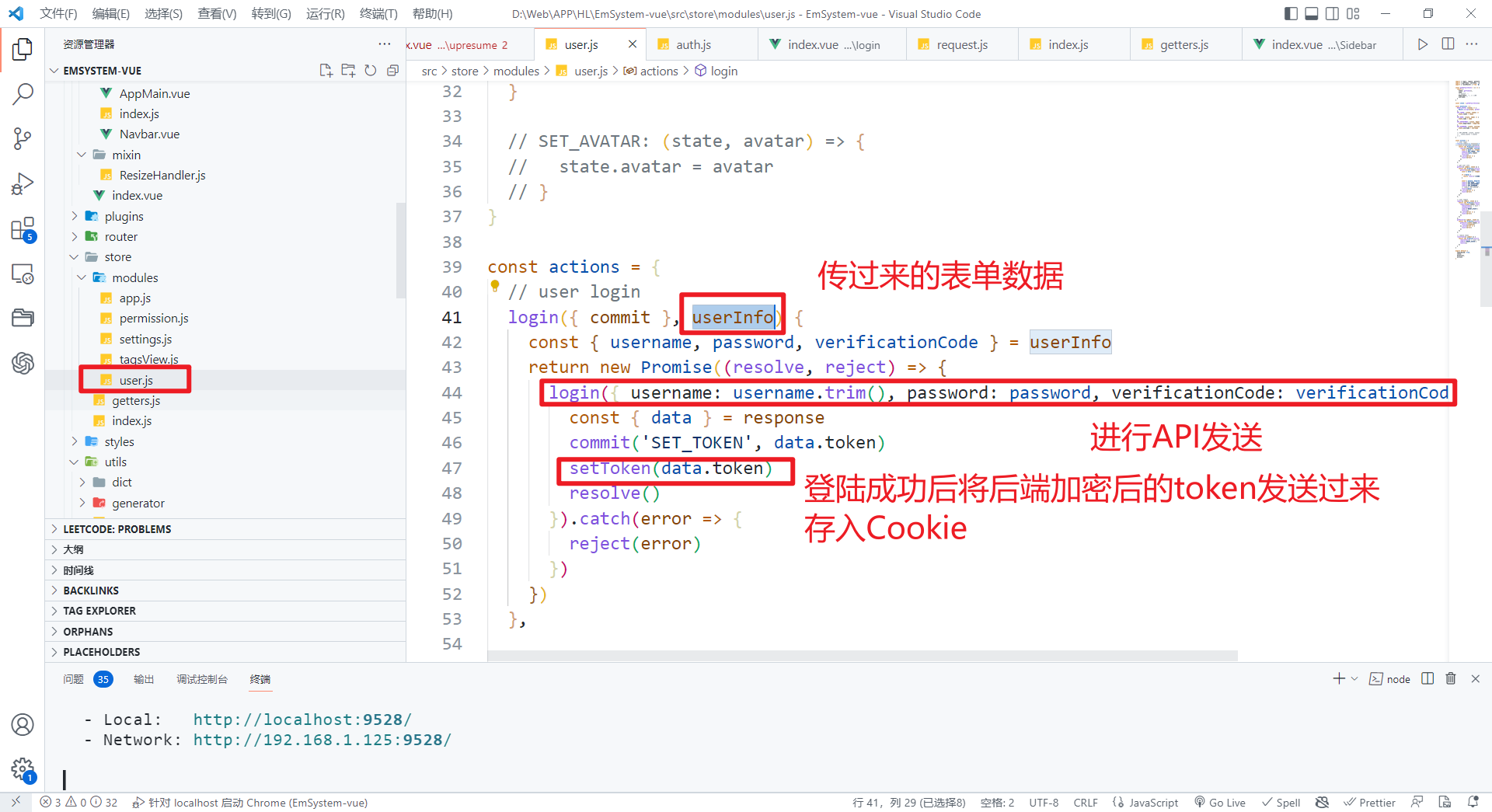Image resolution: width=1492 pixels, height=812 pixels.
Task: Open the Accounts menu icon
Action: (x=23, y=725)
